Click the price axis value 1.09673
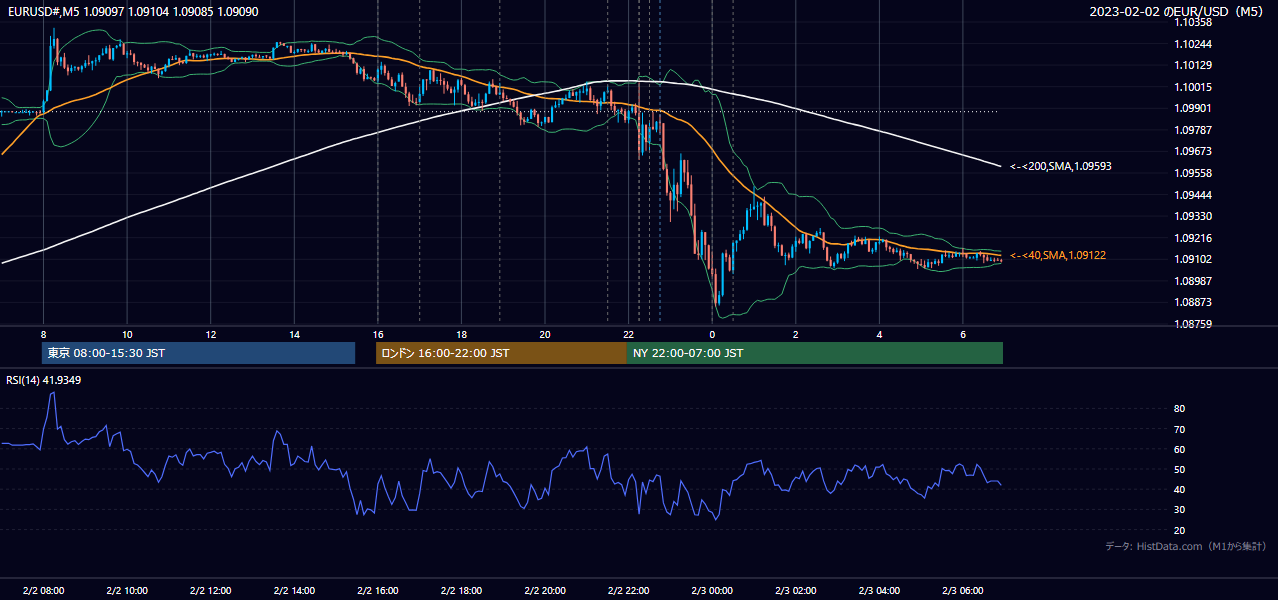 pyautogui.click(x=1192, y=151)
